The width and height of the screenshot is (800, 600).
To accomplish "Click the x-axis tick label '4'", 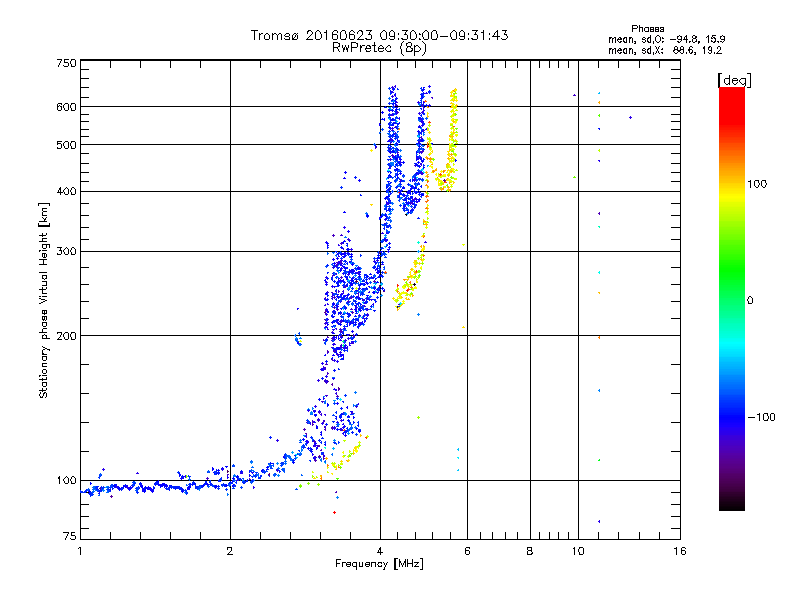I will click(380, 551).
